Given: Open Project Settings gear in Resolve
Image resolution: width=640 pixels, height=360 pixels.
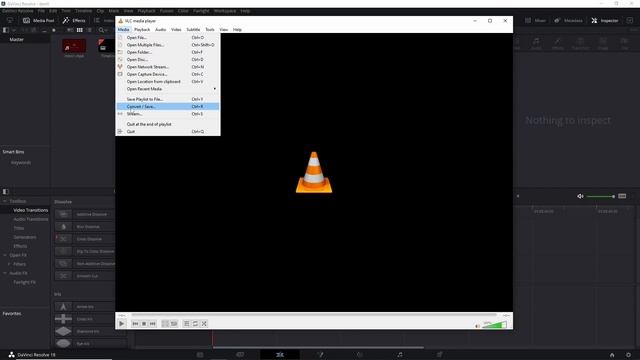Looking at the screenshot, I should 628,355.
